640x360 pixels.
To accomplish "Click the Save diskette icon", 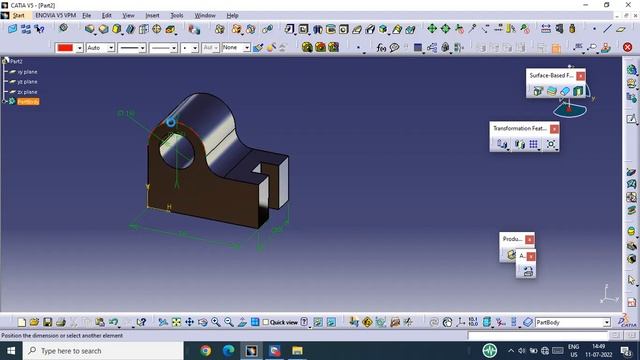I will pyautogui.click(x=48, y=322).
